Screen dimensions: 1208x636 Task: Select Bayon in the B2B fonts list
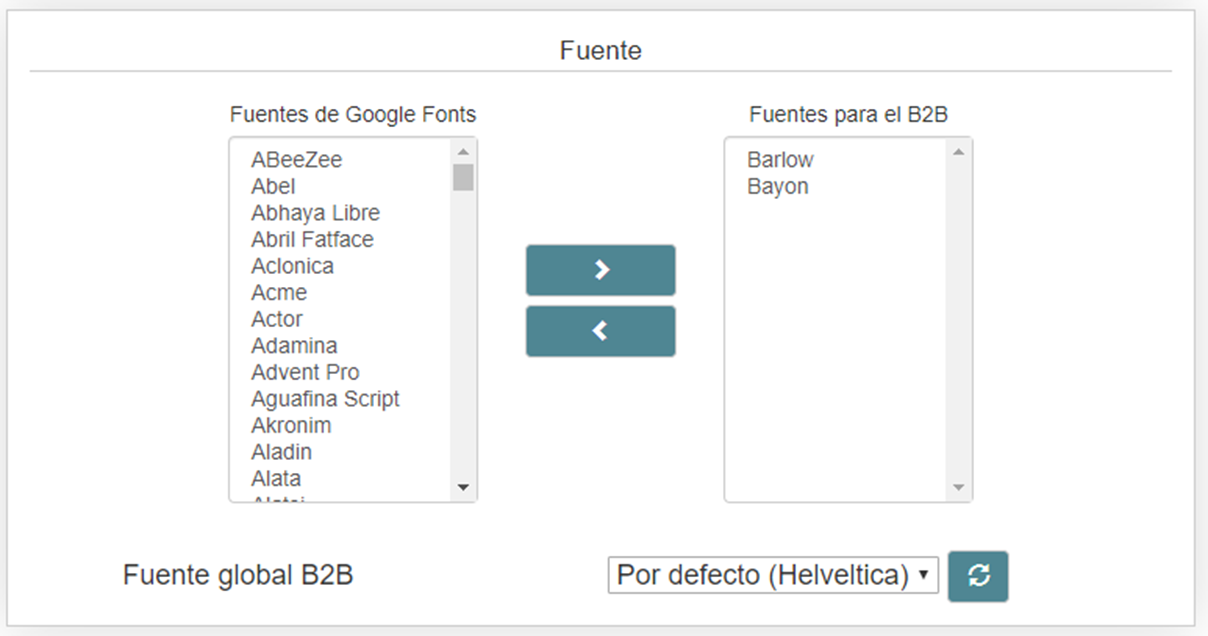click(x=778, y=186)
